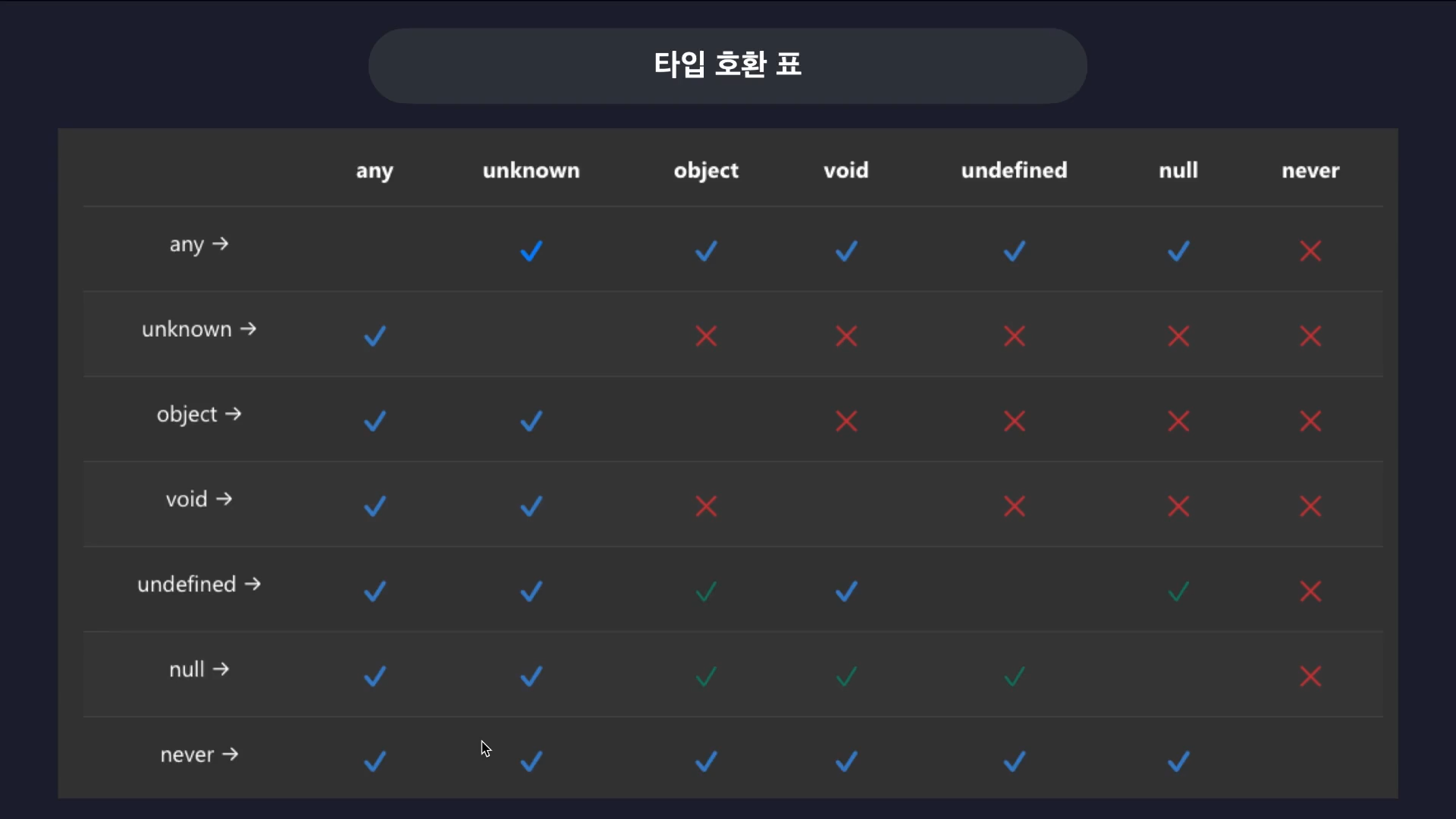Select the 'void →' row label
Screen dimensions: 1456x819
tap(199, 499)
